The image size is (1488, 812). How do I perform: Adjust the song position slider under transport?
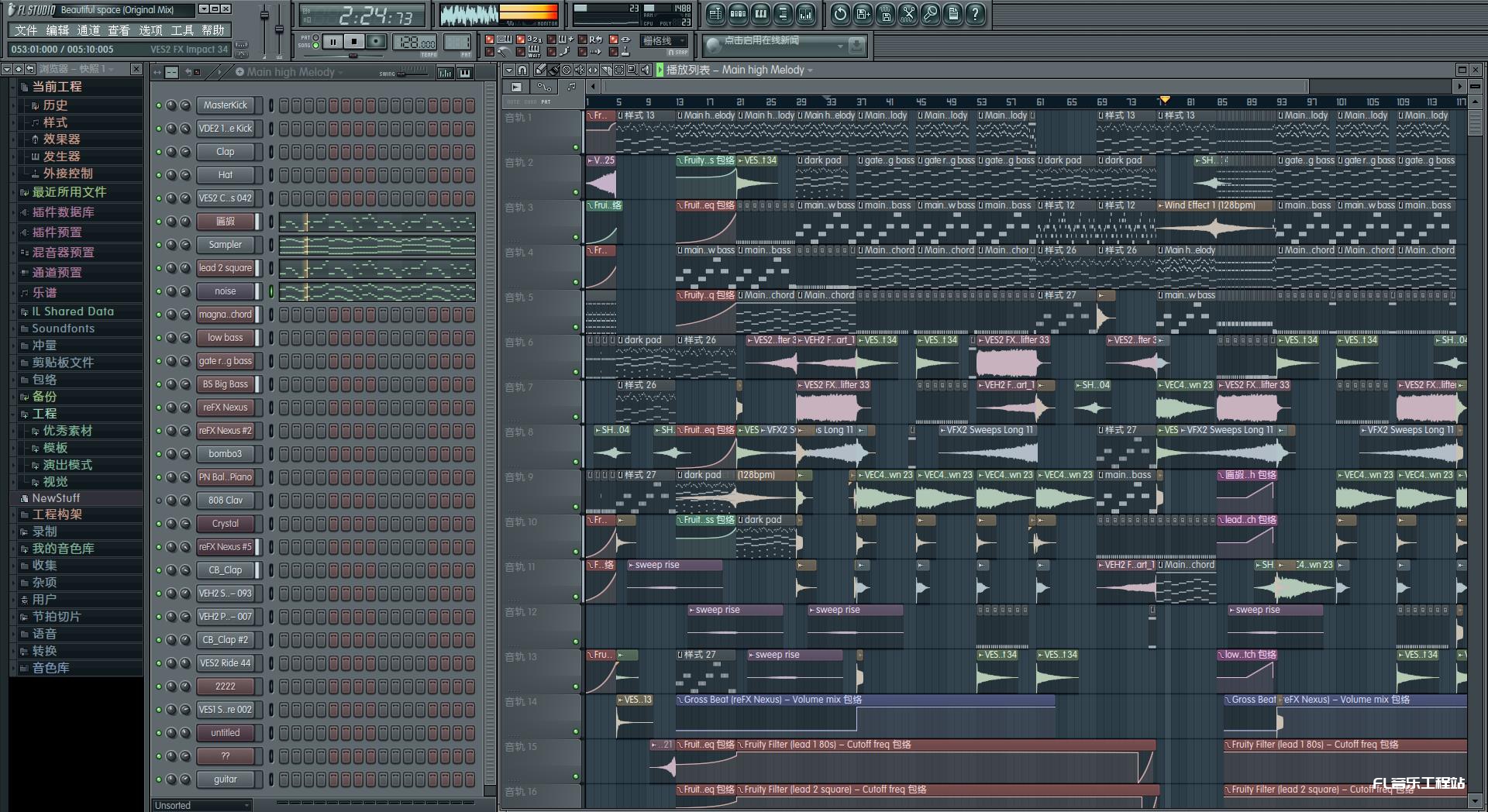353,55
